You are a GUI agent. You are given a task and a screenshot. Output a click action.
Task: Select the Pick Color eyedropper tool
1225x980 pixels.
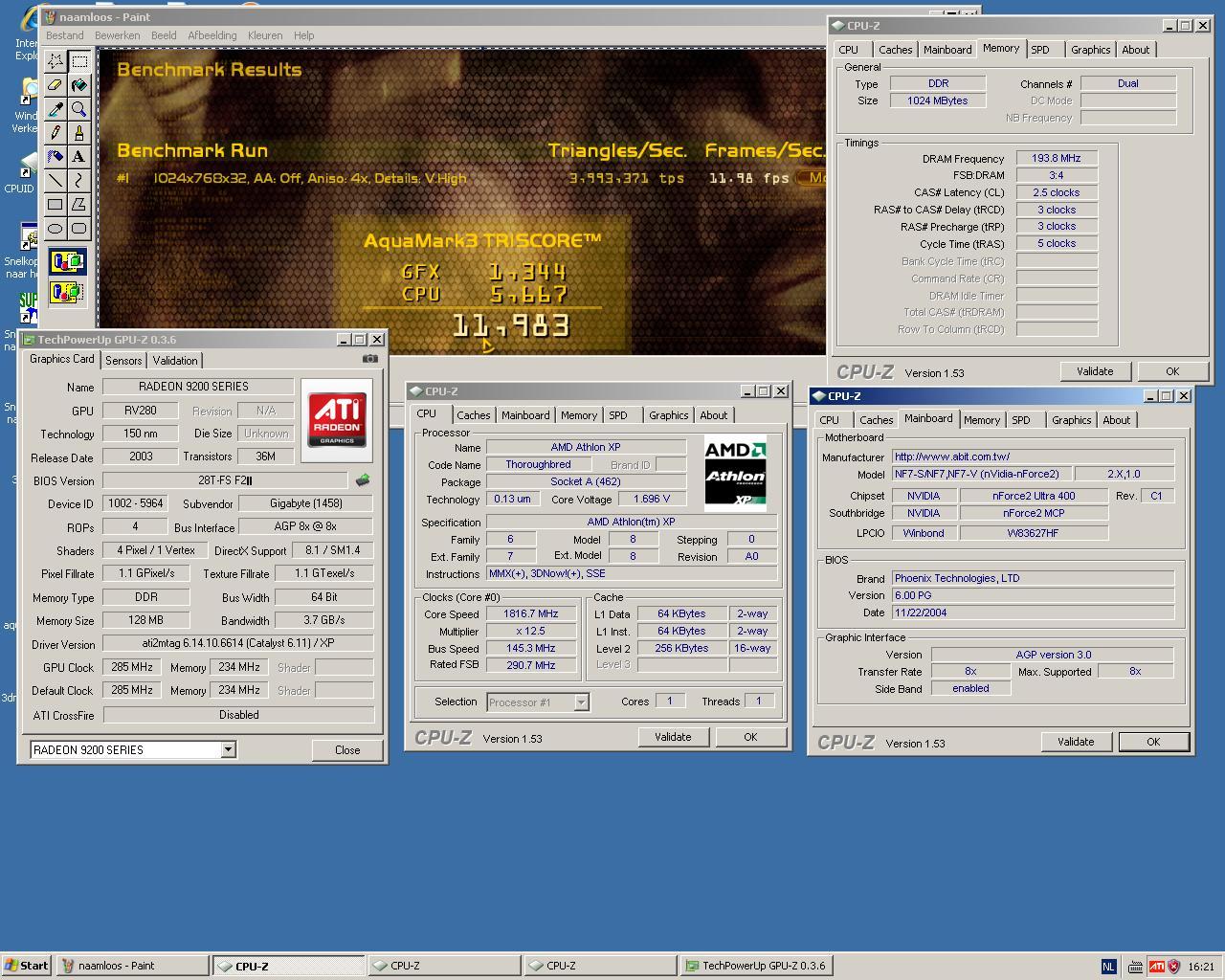56,109
